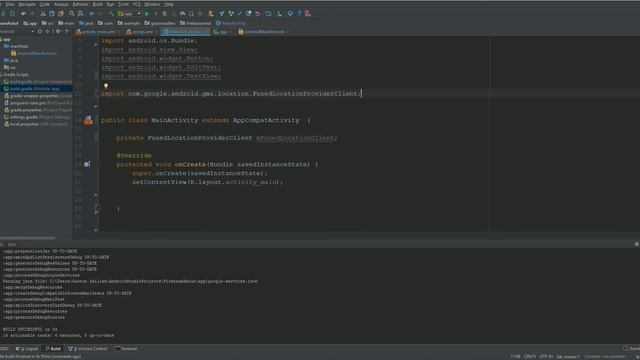Click the Paste toolbar icon
This screenshot has height=360, width=640.
click(x=61, y=13)
